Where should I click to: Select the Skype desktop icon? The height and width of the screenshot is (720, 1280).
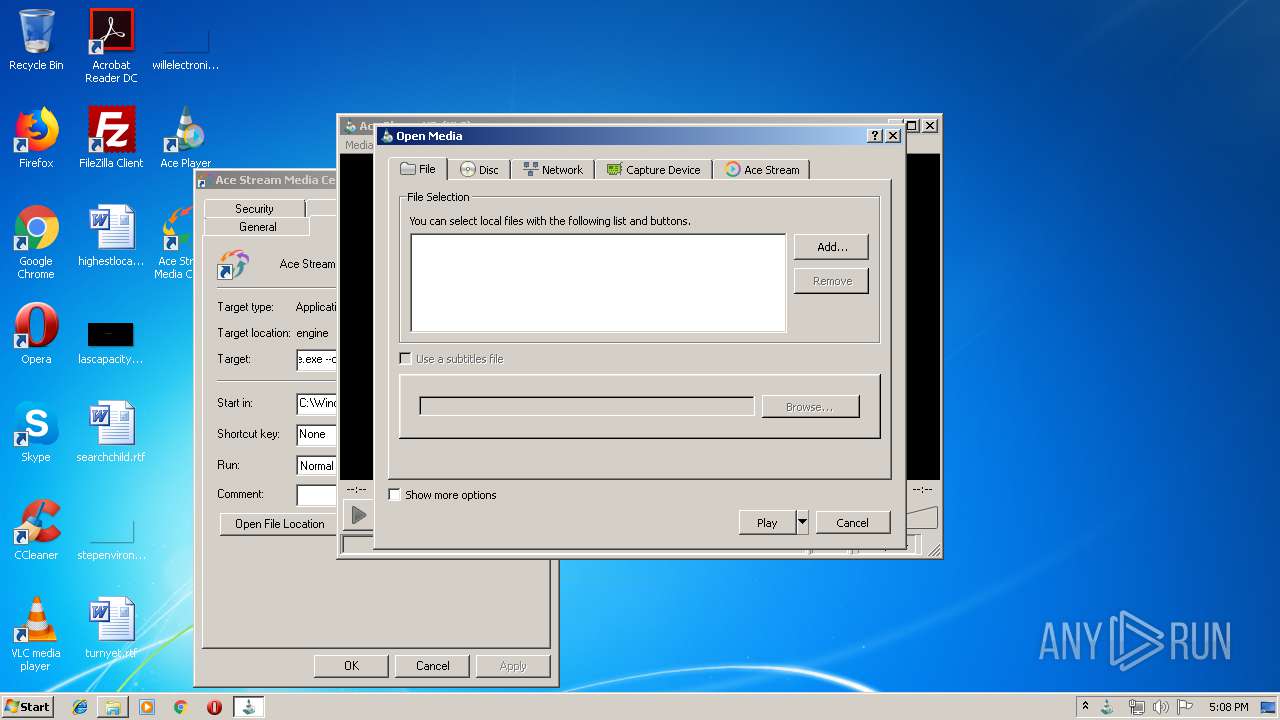coord(36,432)
